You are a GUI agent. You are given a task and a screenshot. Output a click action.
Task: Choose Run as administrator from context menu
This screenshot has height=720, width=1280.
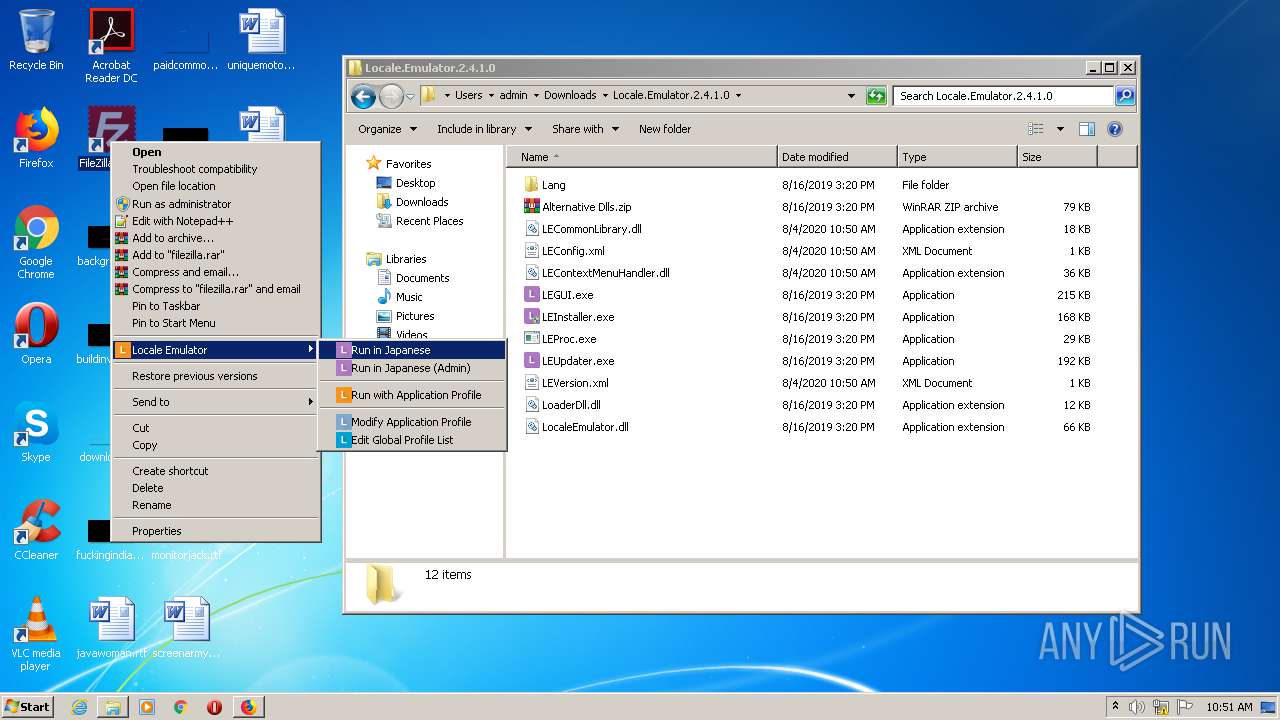coord(215,204)
